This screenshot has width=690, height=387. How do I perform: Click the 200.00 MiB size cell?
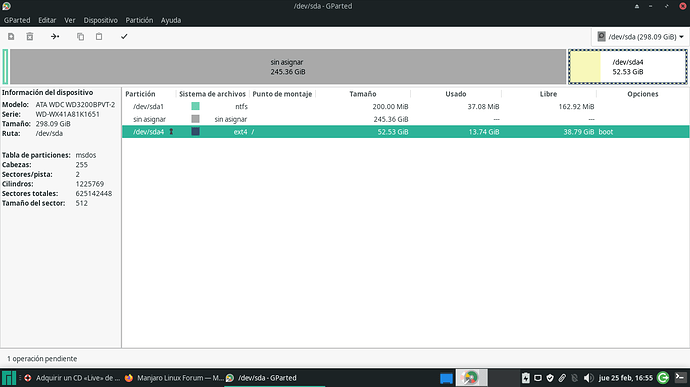[390, 107]
